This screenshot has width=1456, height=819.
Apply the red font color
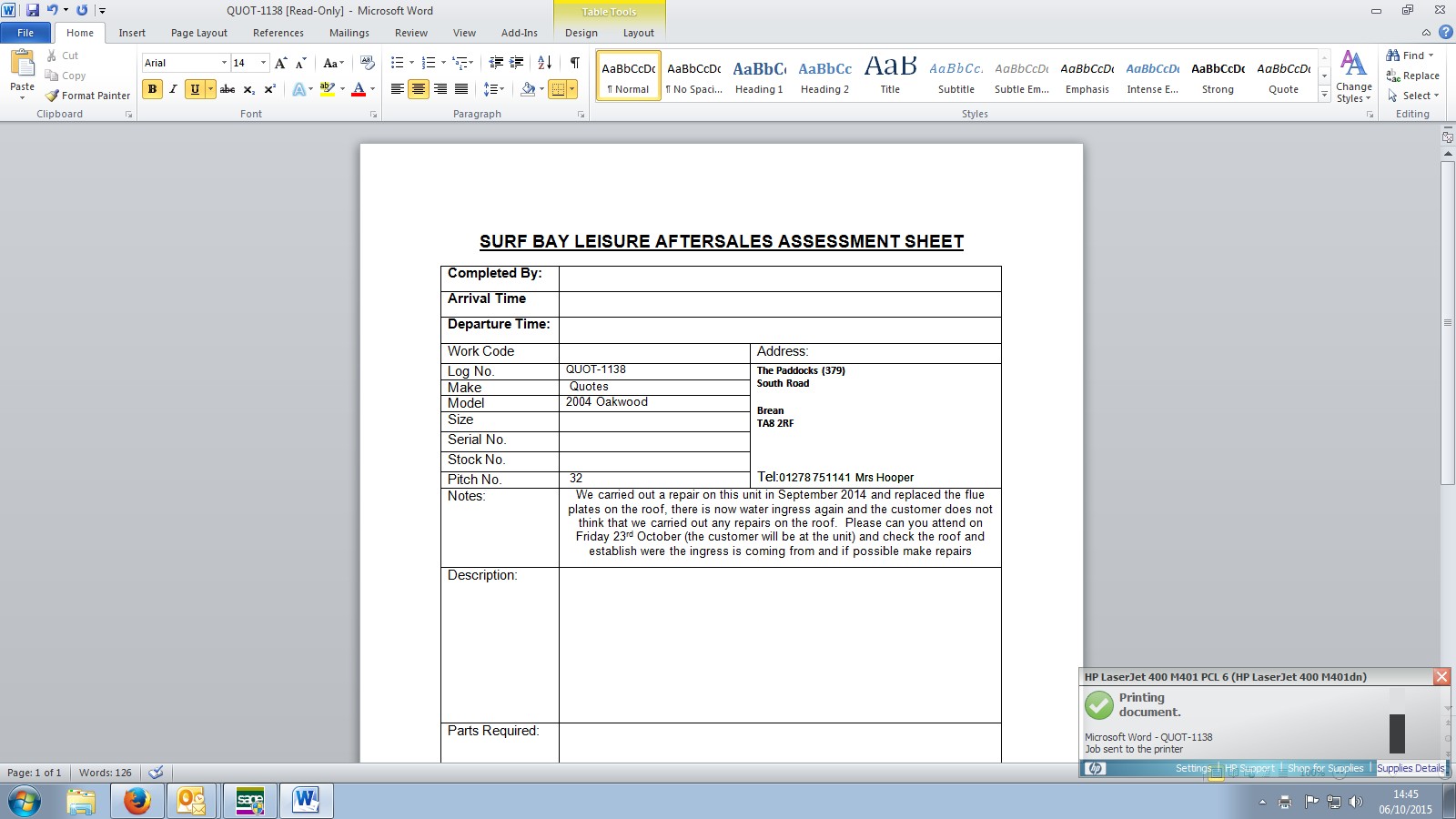click(359, 89)
